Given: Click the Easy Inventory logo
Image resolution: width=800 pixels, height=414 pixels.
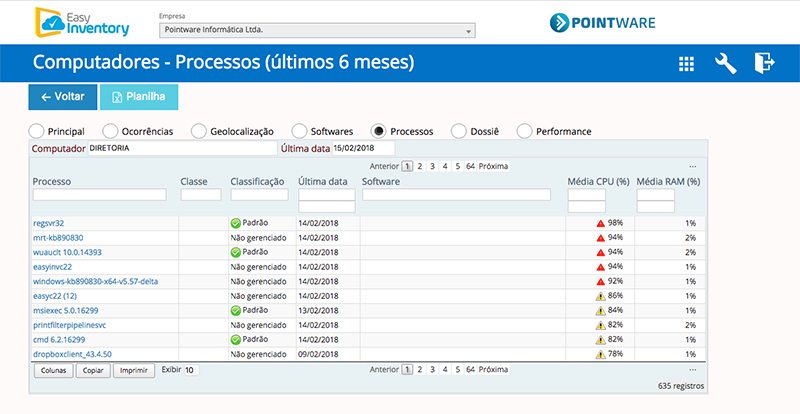Looking at the screenshot, I should point(77,21).
